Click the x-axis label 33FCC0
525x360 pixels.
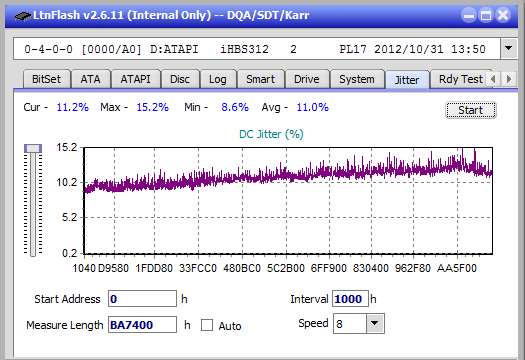click(198, 268)
